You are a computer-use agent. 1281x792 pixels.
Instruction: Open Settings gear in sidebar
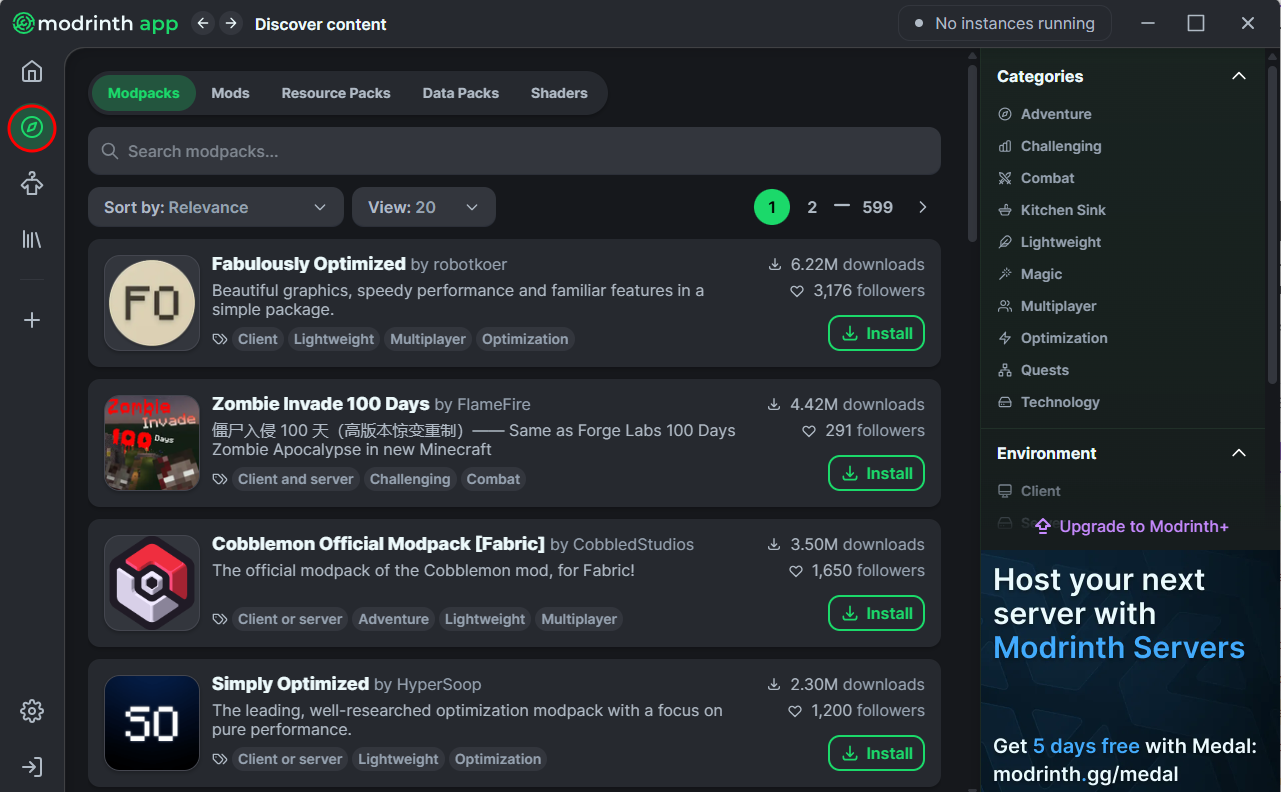[x=32, y=711]
